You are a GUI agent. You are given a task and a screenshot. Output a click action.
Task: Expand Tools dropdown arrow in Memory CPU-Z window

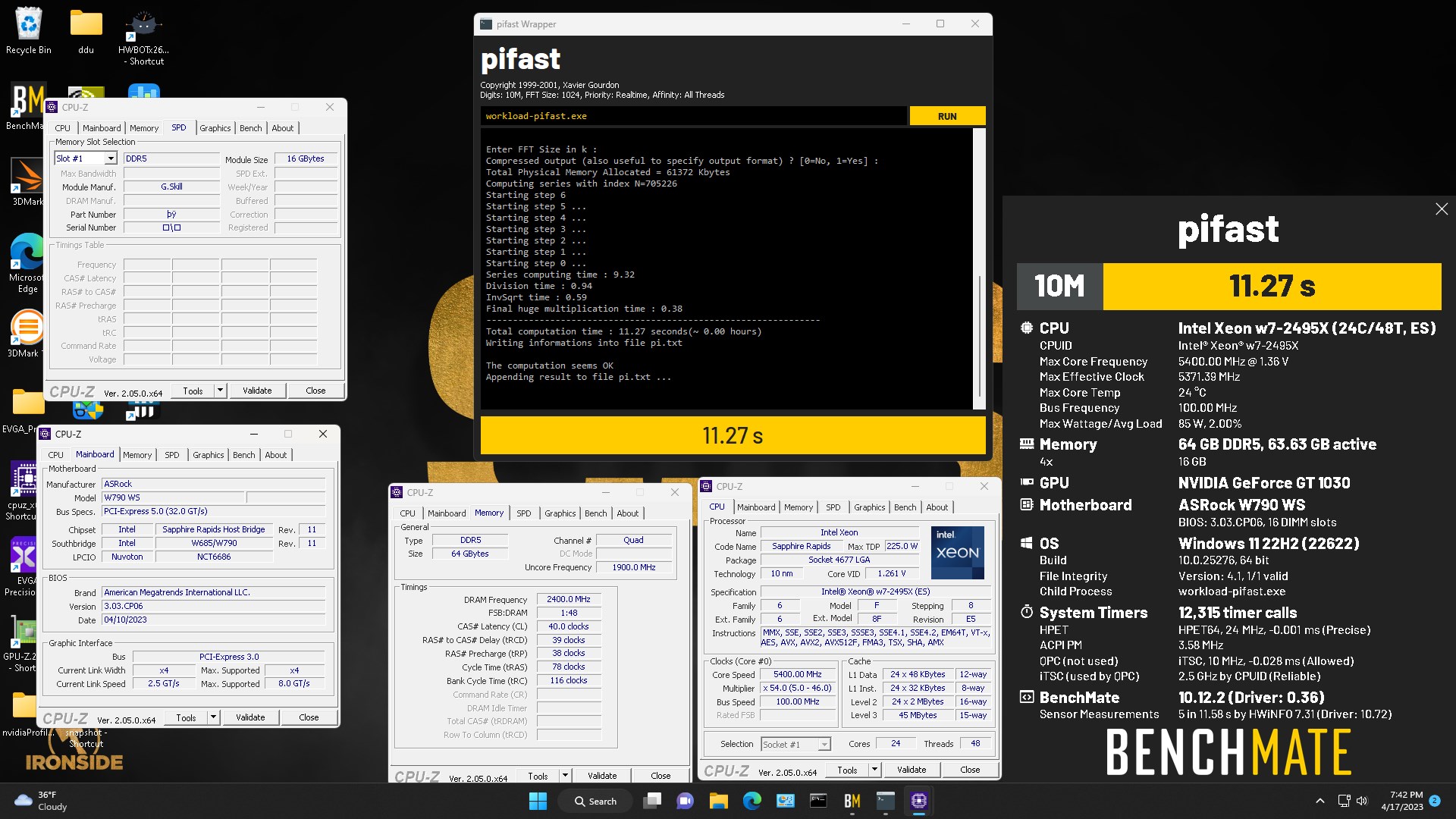click(565, 775)
